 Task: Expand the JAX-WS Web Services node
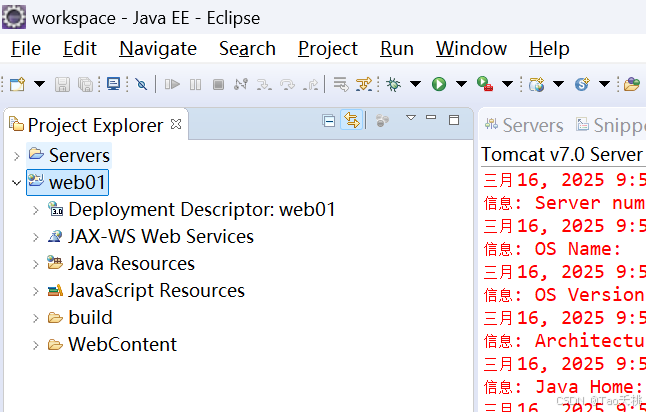pyautogui.click(x=36, y=237)
